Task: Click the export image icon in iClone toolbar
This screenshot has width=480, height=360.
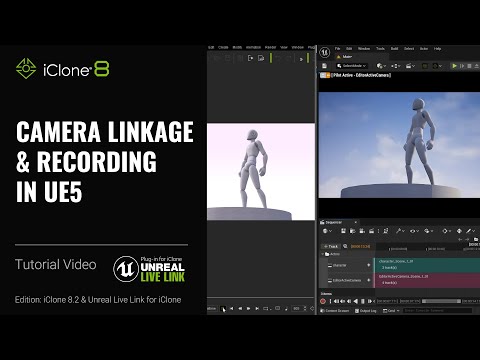Action: [x=261, y=58]
